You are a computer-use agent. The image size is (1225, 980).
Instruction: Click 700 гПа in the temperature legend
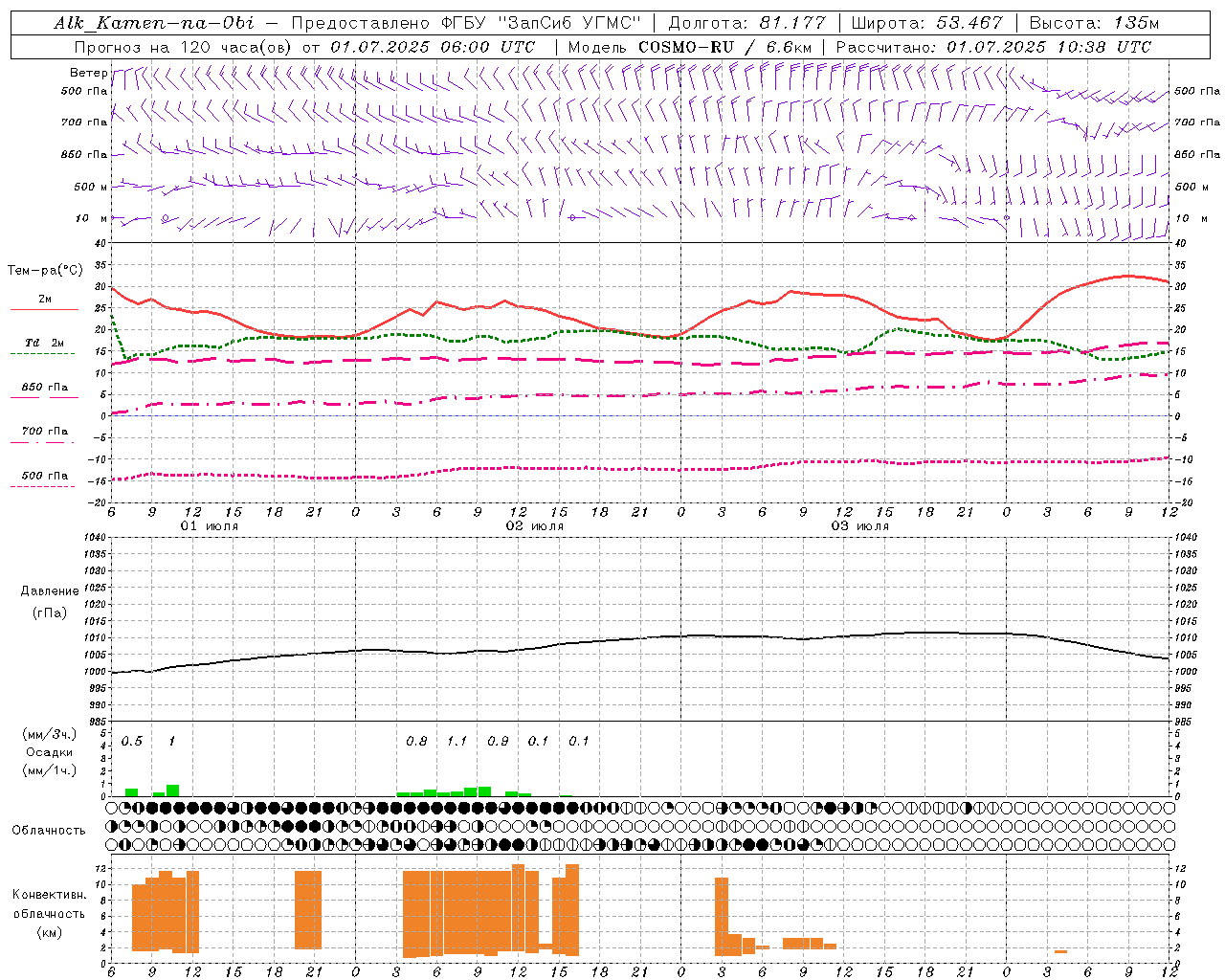tap(45, 432)
